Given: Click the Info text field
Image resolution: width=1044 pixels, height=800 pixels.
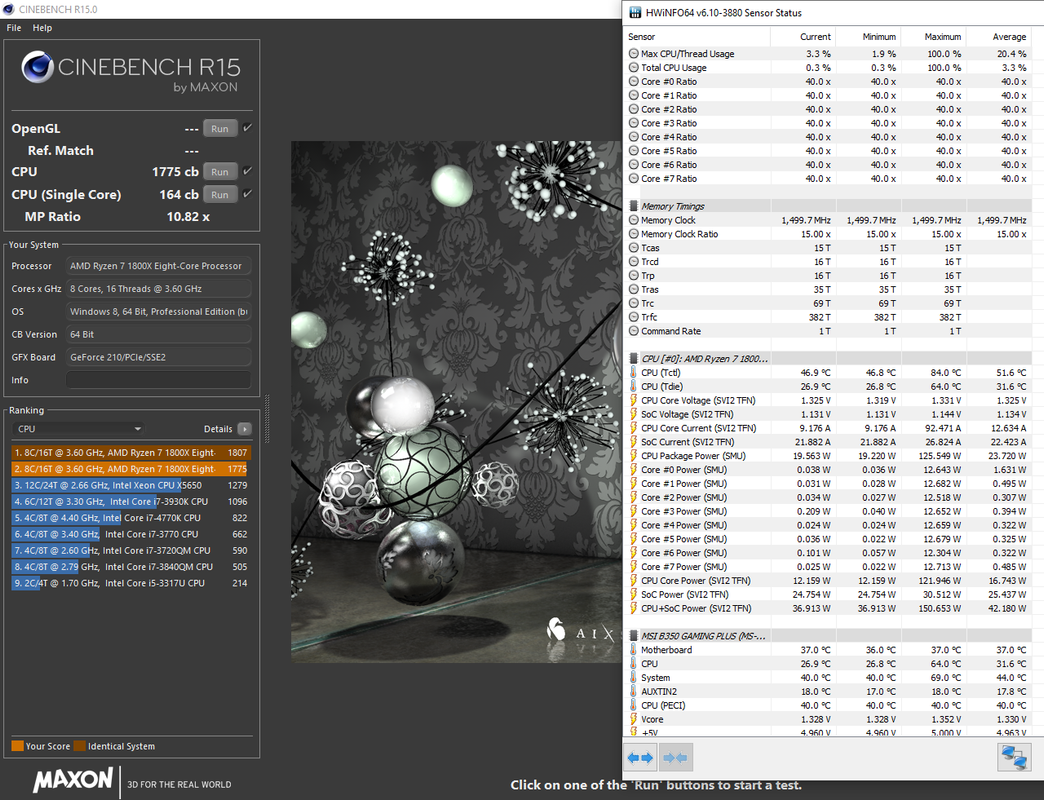Looking at the screenshot, I should pos(158,380).
